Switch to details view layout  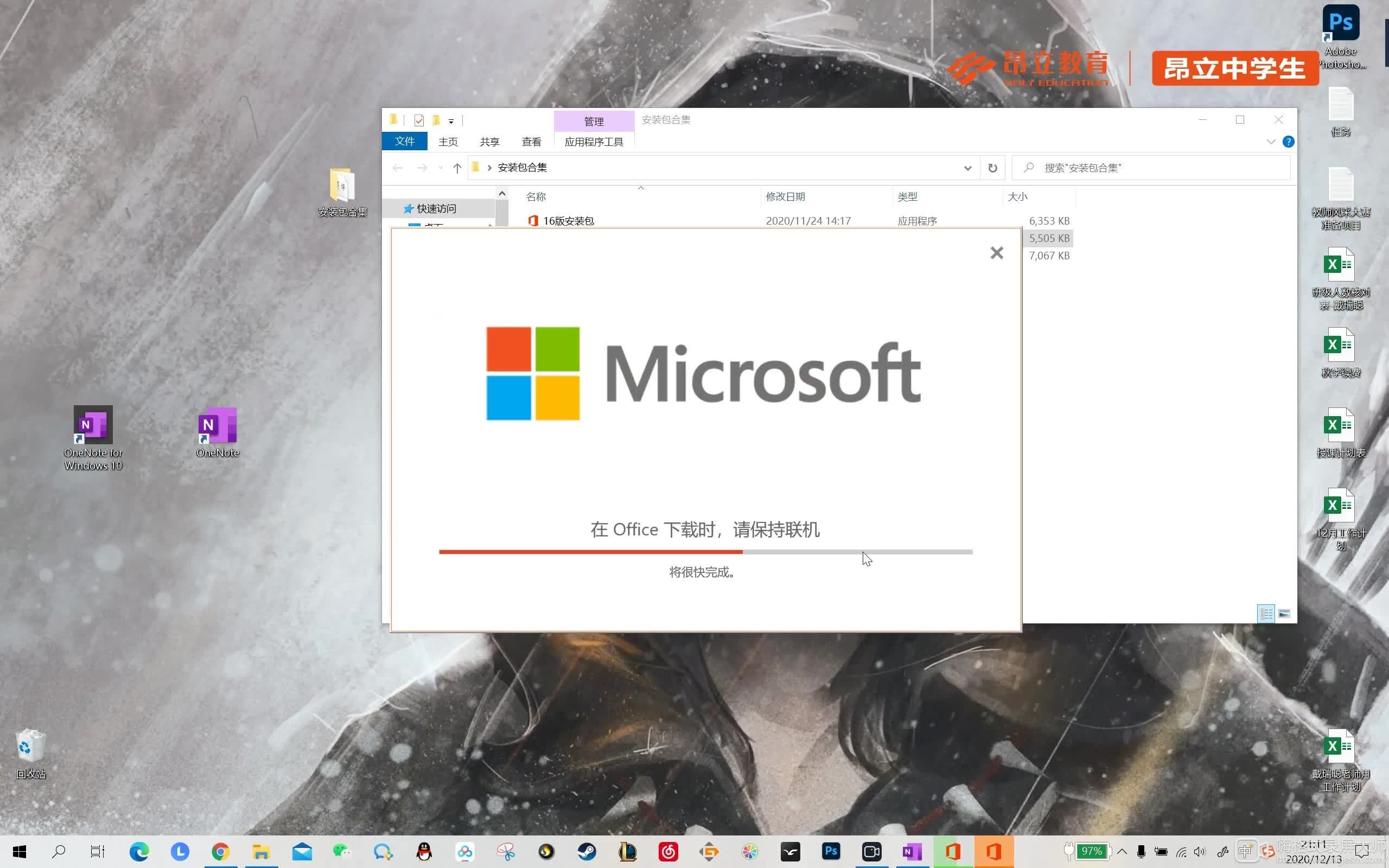[x=1266, y=614]
